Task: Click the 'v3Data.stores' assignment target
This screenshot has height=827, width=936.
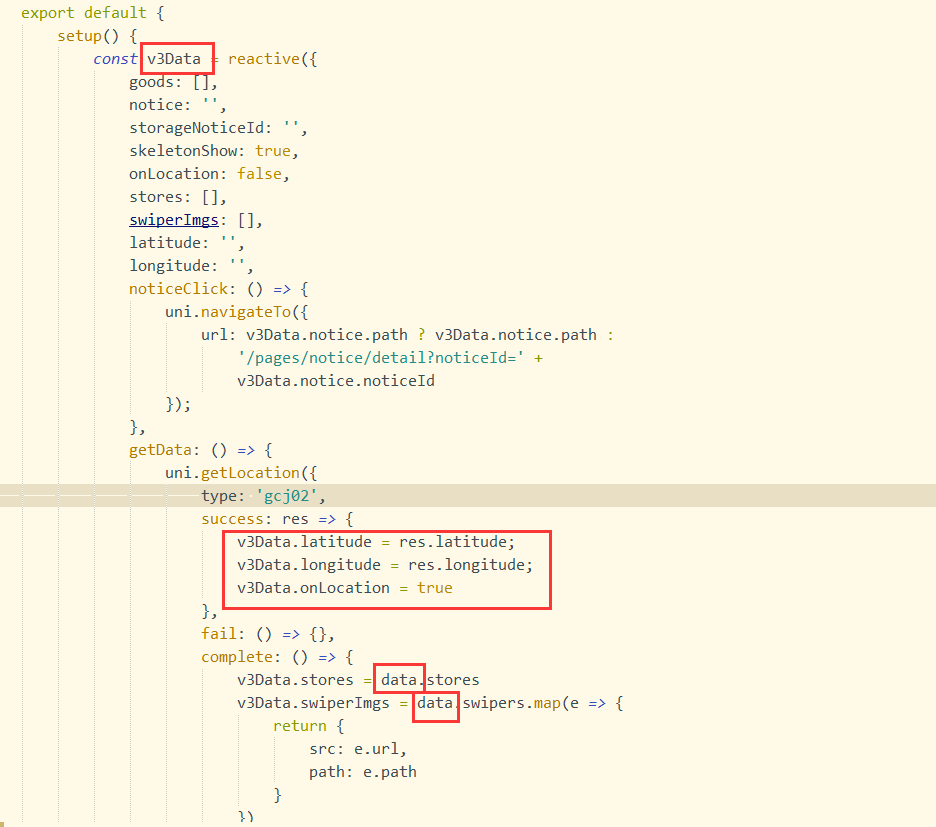Action: coord(295,680)
